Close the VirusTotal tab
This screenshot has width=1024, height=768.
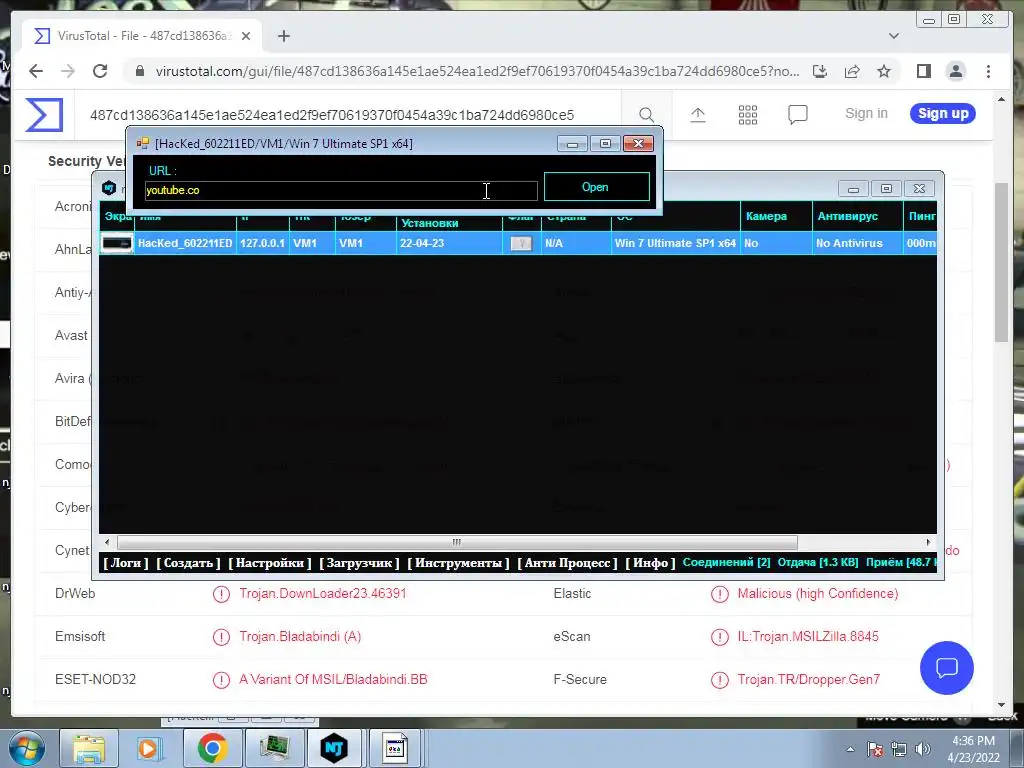pos(246,36)
